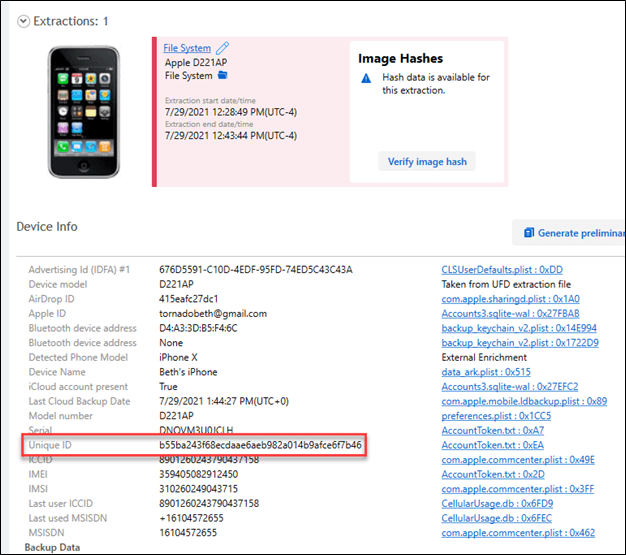The height and width of the screenshot is (555, 626).
Task: Collapse the Extractions section chevron
Action: [22, 20]
